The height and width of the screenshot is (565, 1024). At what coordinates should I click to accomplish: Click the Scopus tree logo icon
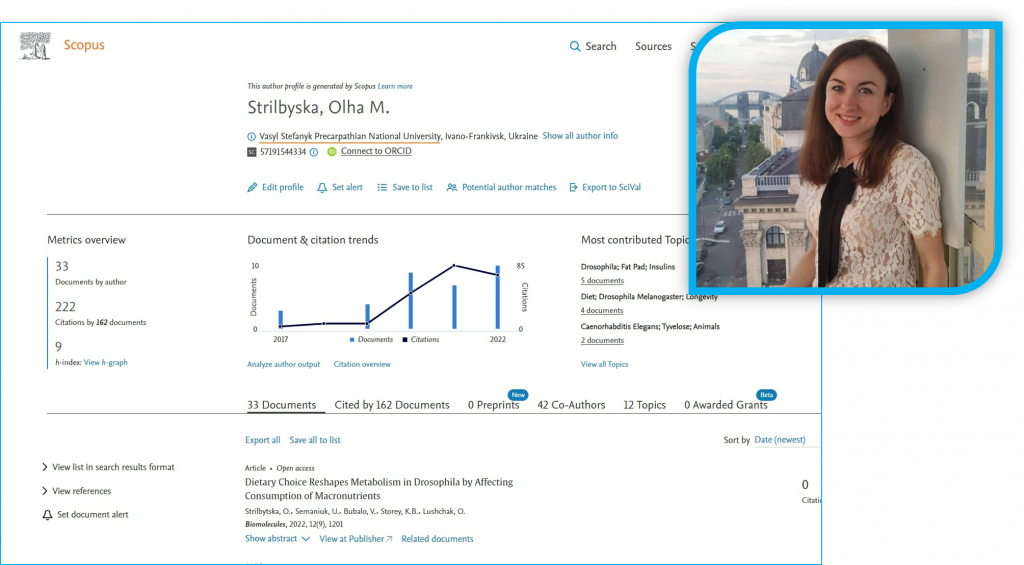click(x=35, y=45)
